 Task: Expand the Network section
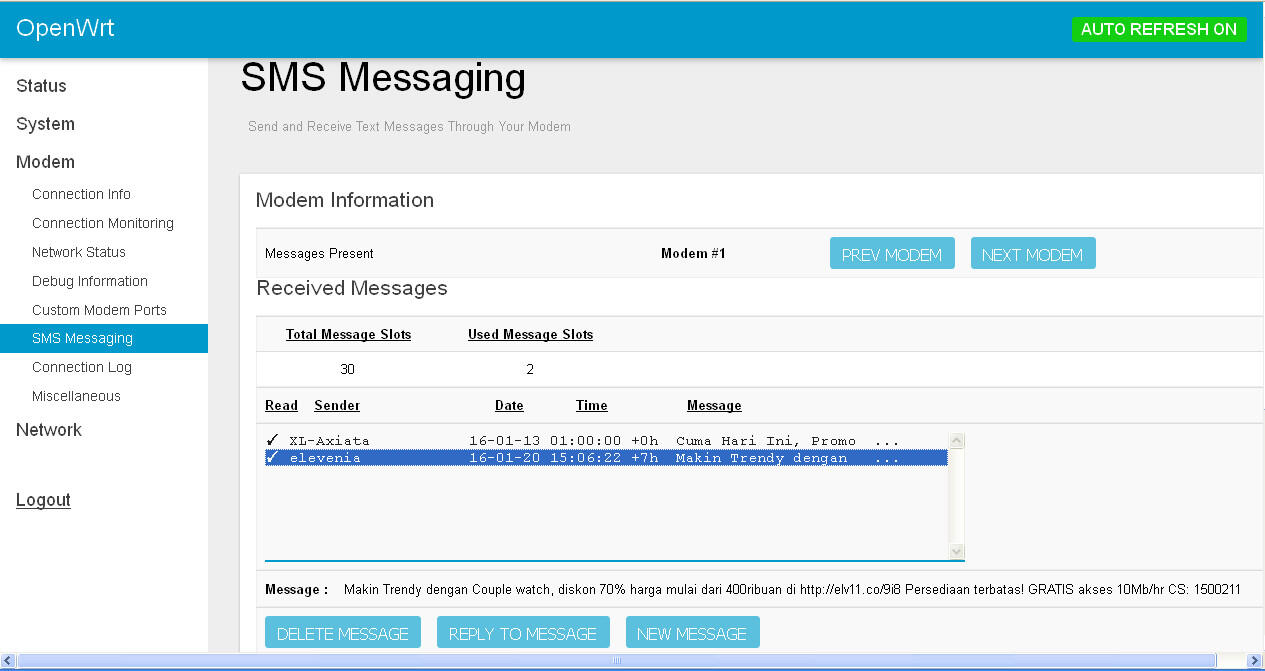coord(48,430)
